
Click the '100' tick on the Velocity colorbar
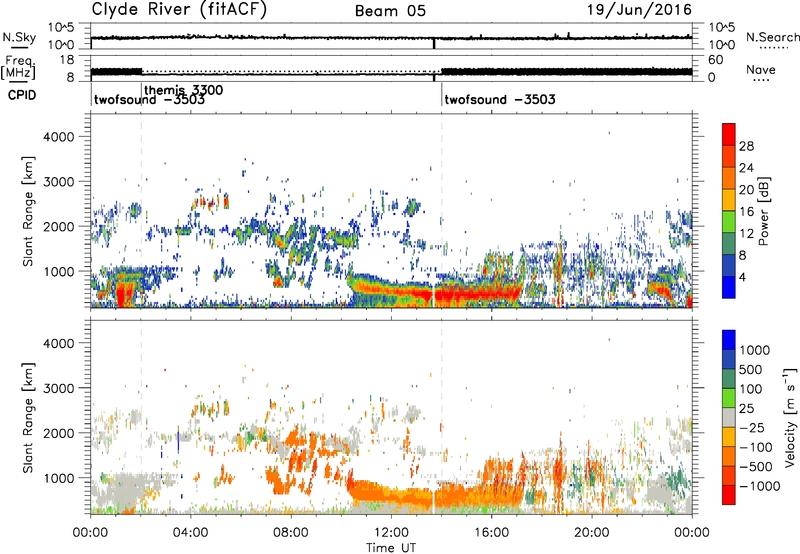[751, 389]
